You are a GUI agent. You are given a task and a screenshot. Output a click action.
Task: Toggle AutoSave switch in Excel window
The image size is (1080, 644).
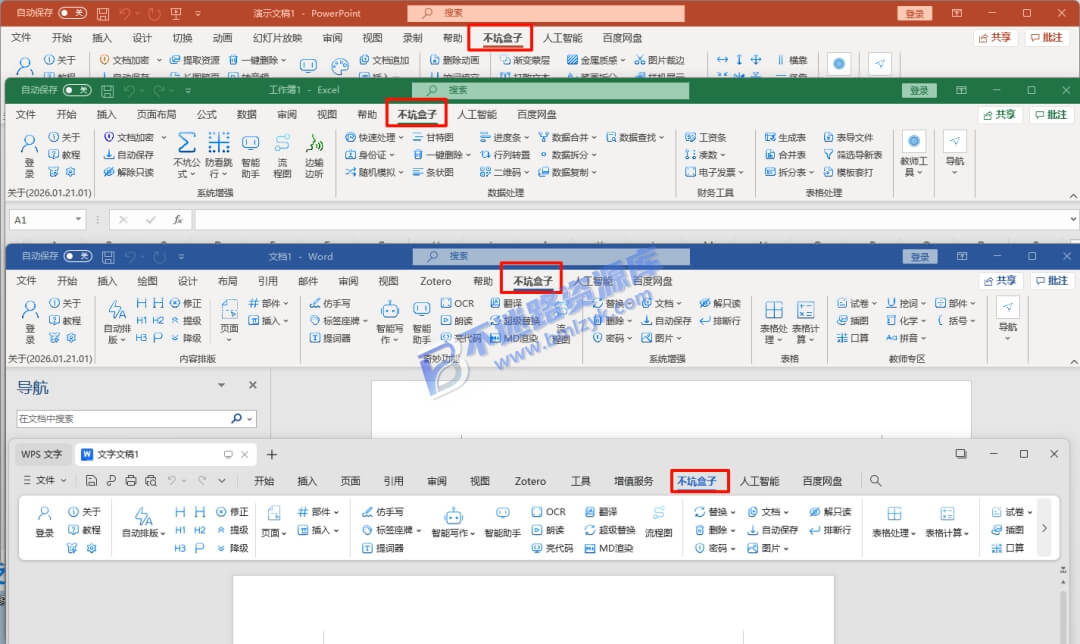click(x=77, y=90)
